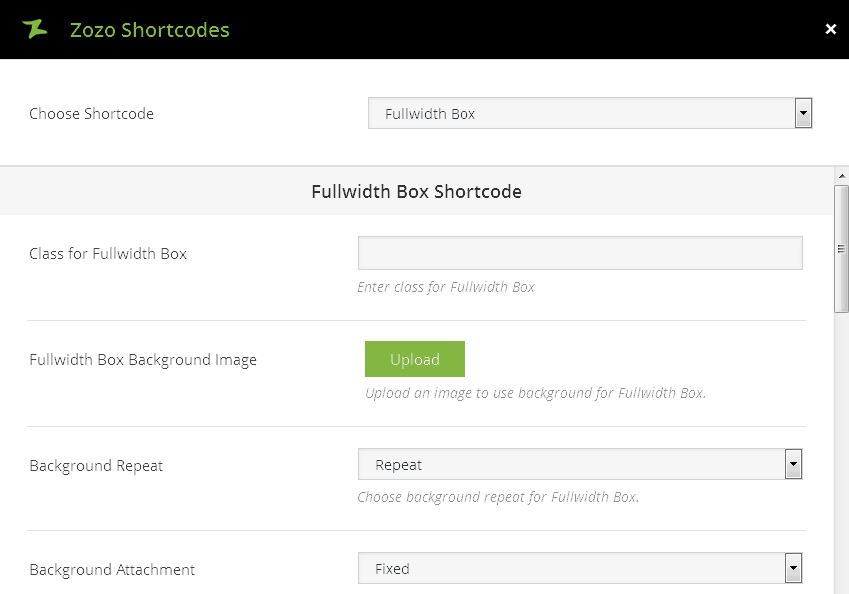Click the Choose Shortcode label

[x=91, y=114]
